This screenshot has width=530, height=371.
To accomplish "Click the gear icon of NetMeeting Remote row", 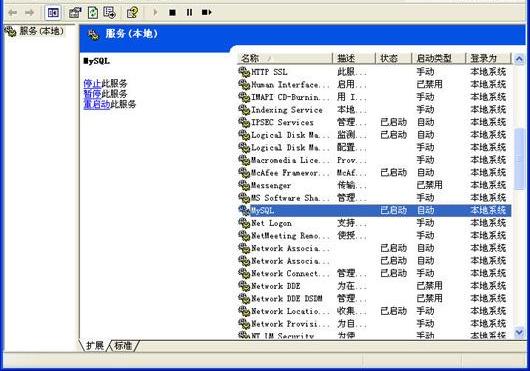I will 244,236.
